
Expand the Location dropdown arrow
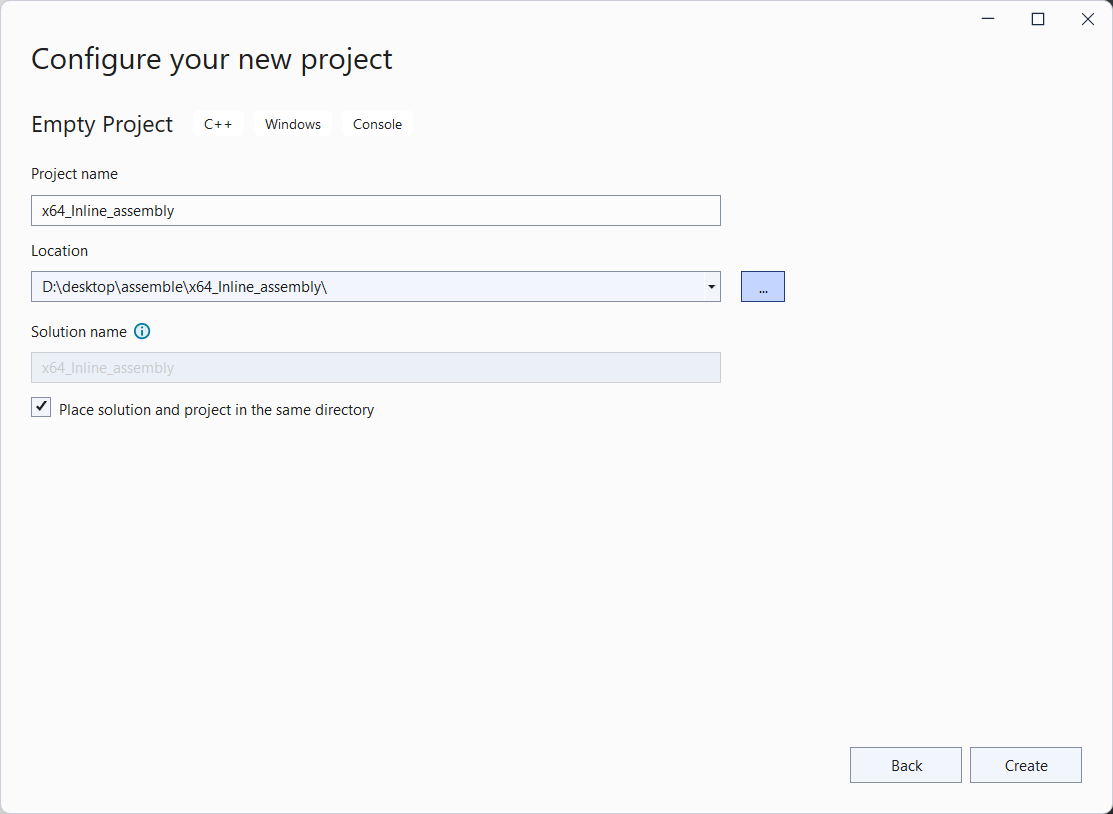pos(711,287)
